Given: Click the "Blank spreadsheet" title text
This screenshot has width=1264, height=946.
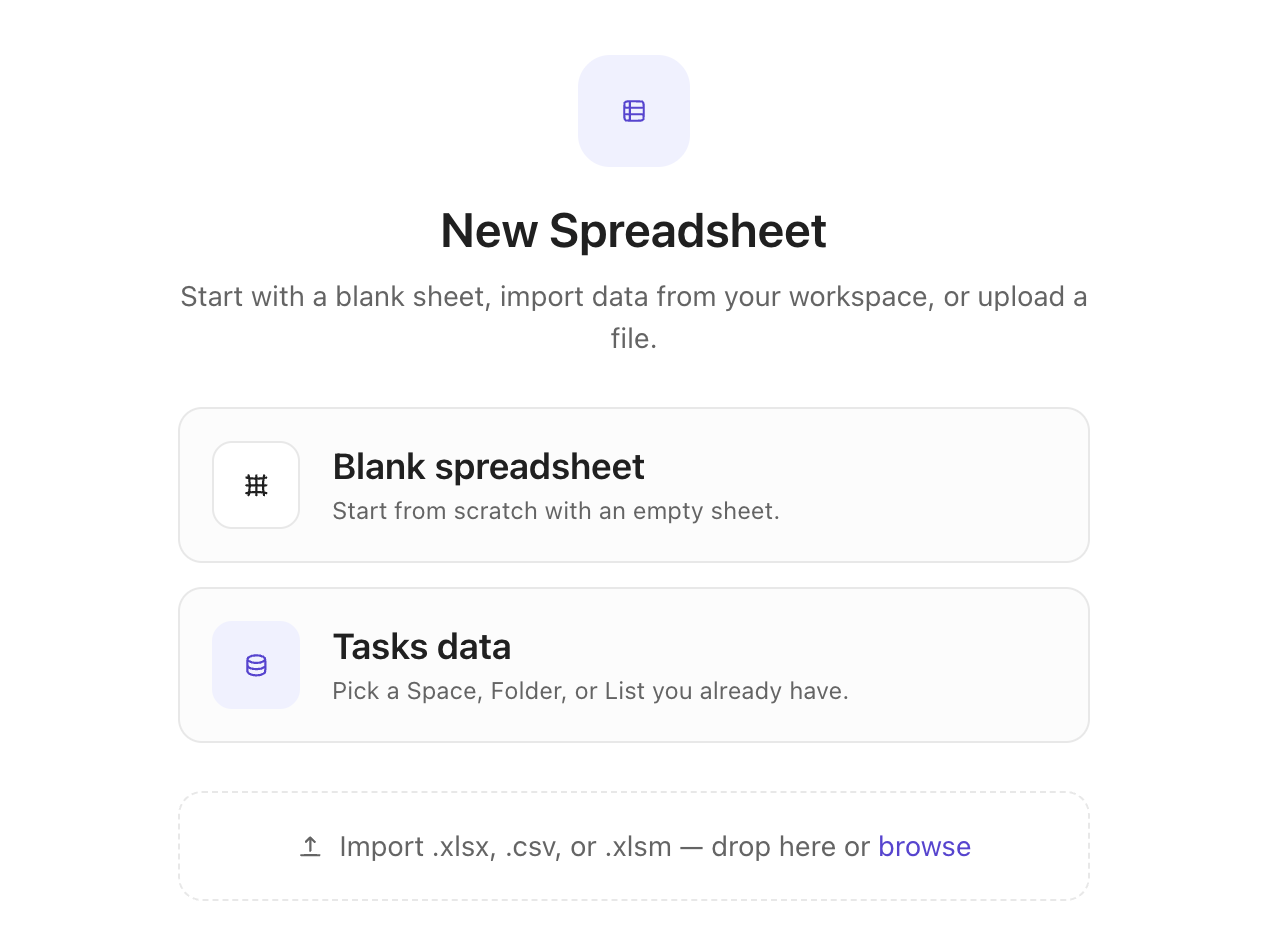Looking at the screenshot, I should click(x=488, y=467).
